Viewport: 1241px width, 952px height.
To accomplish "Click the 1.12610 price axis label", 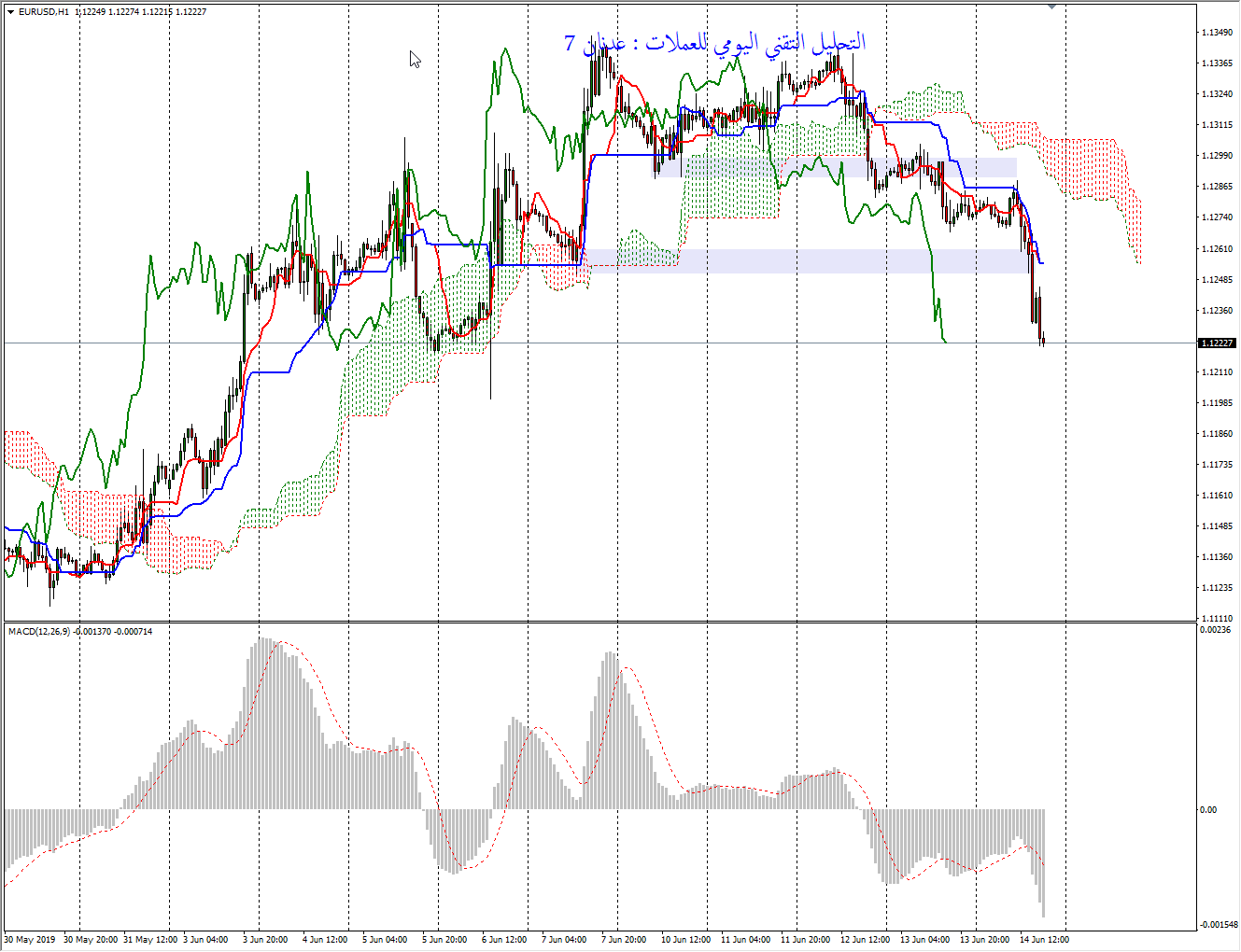I will pos(1217,249).
